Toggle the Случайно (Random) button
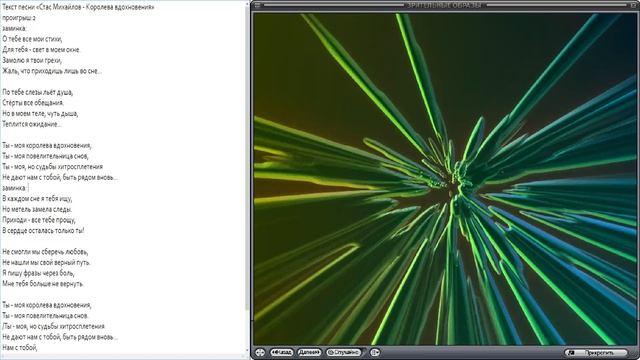Screen dimensions: 640x360 (x=344, y=352)
